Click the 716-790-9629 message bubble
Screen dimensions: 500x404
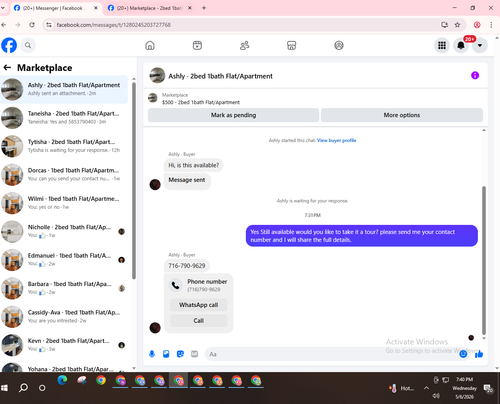(x=187, y=266)
